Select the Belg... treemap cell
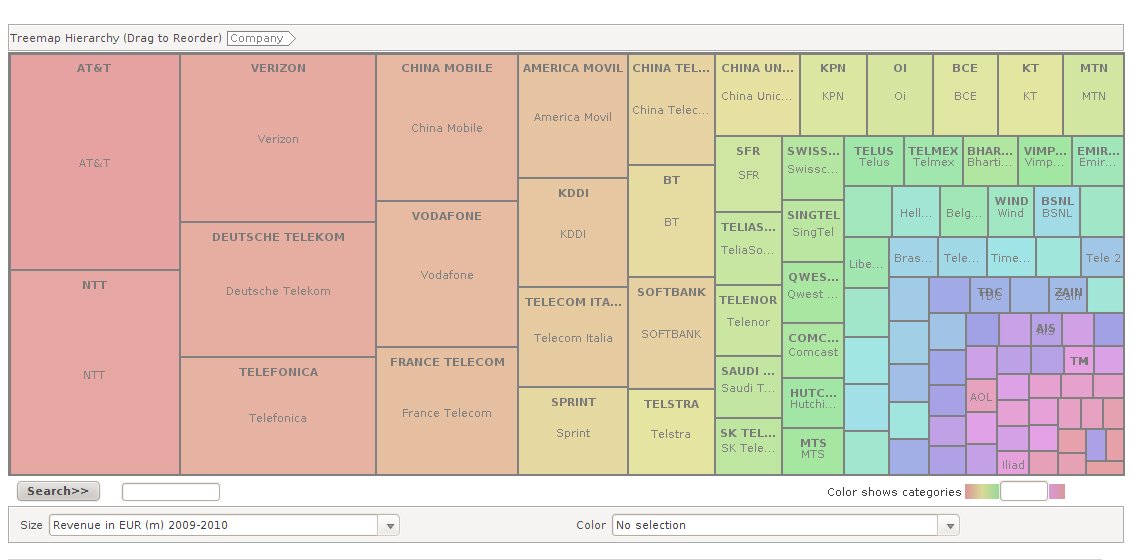The image size is (1132, 560). 964,211
